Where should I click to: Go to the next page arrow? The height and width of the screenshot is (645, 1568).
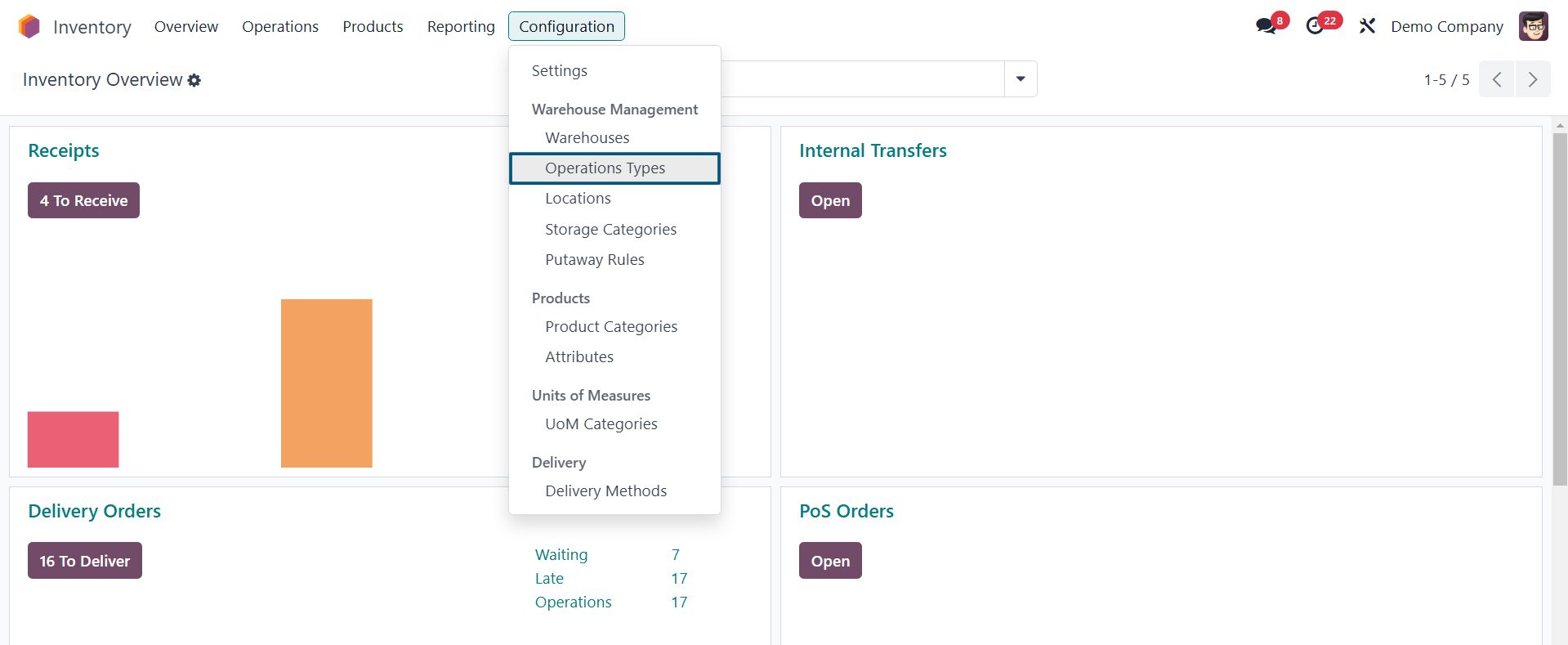point(1533,79)
